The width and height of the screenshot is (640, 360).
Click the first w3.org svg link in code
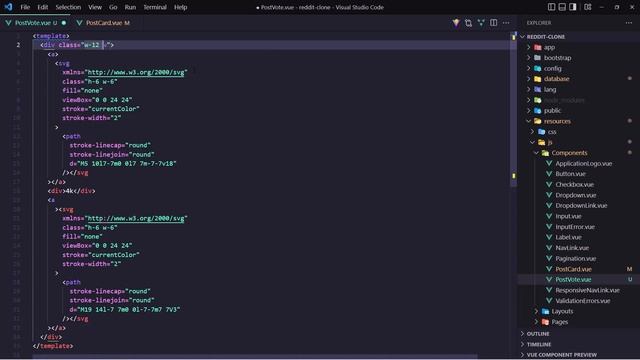(136, 72)
